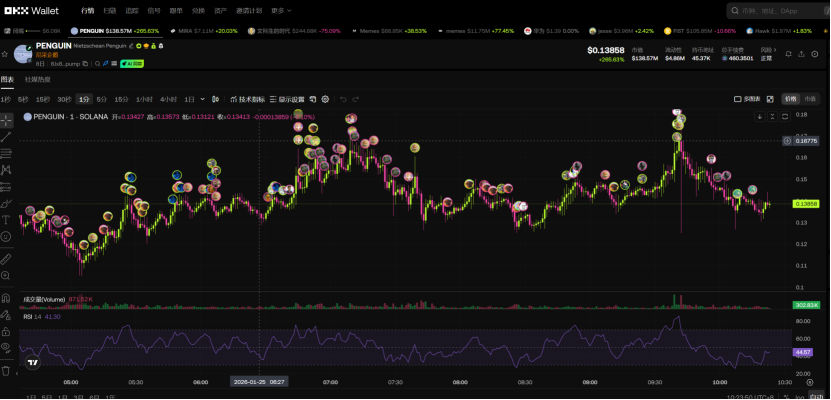
Task: Select the text annotation tool
Action: [x=6, y=220]
